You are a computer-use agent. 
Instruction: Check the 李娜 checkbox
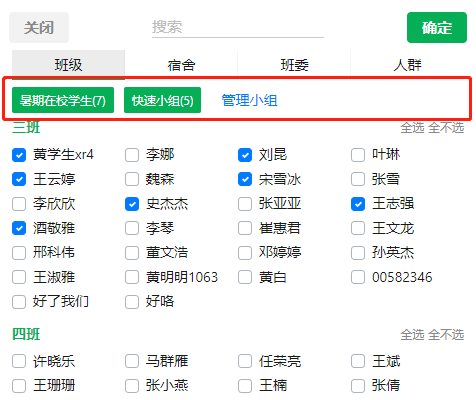point(132,155)
